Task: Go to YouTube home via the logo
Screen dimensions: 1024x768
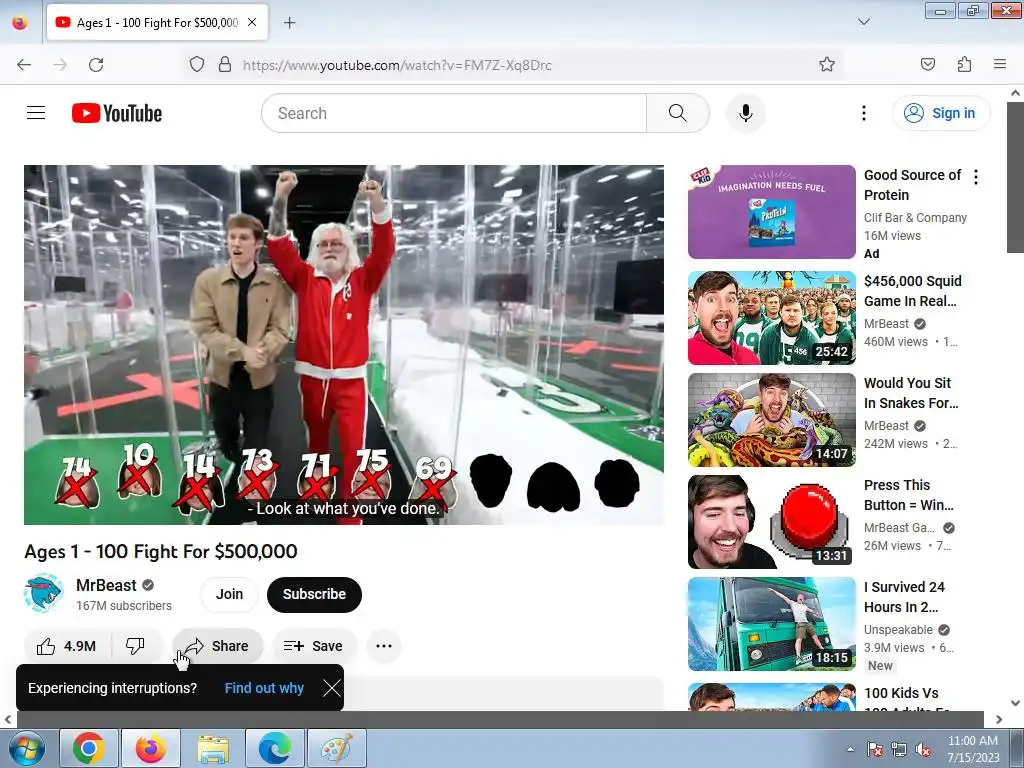Action: (117, 113)
